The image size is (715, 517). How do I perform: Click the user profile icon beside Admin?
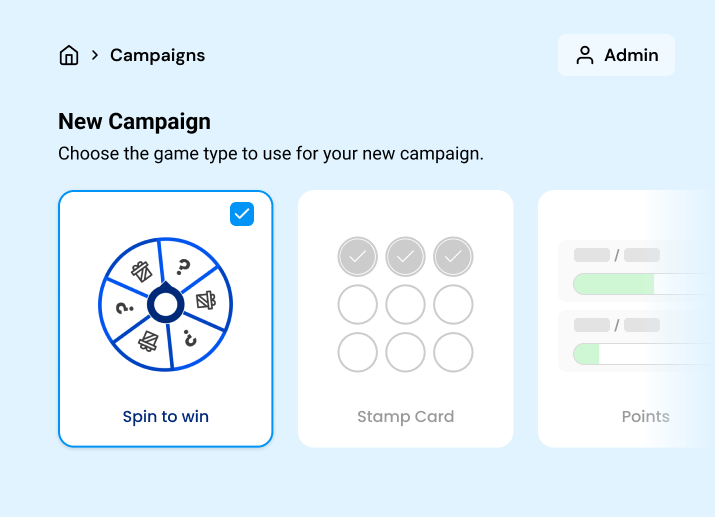pos(585,55)
